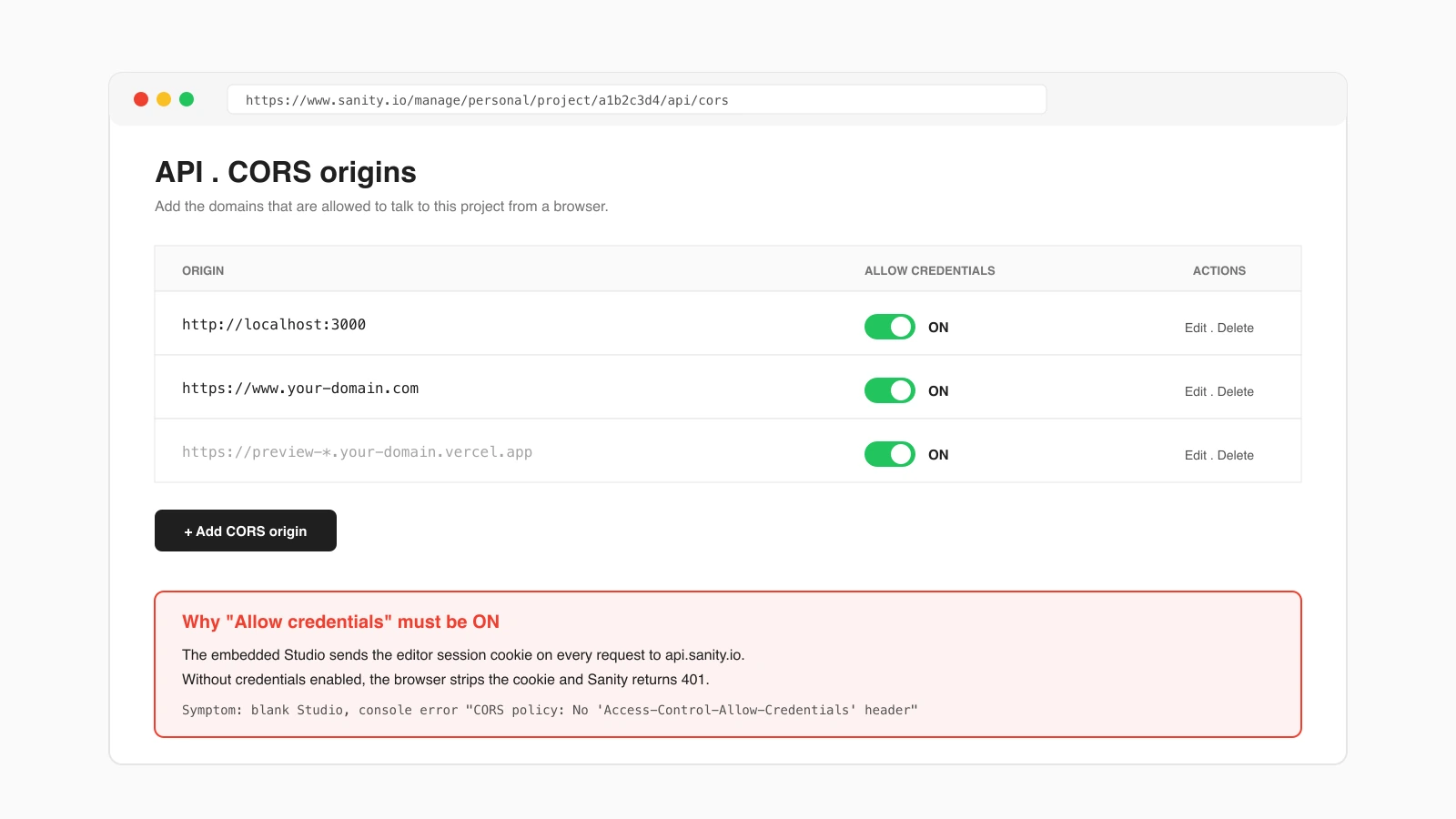The image size is (1456, 819).
Task: Click the API . CORS origins heading
Action: (x=286, y=172)
